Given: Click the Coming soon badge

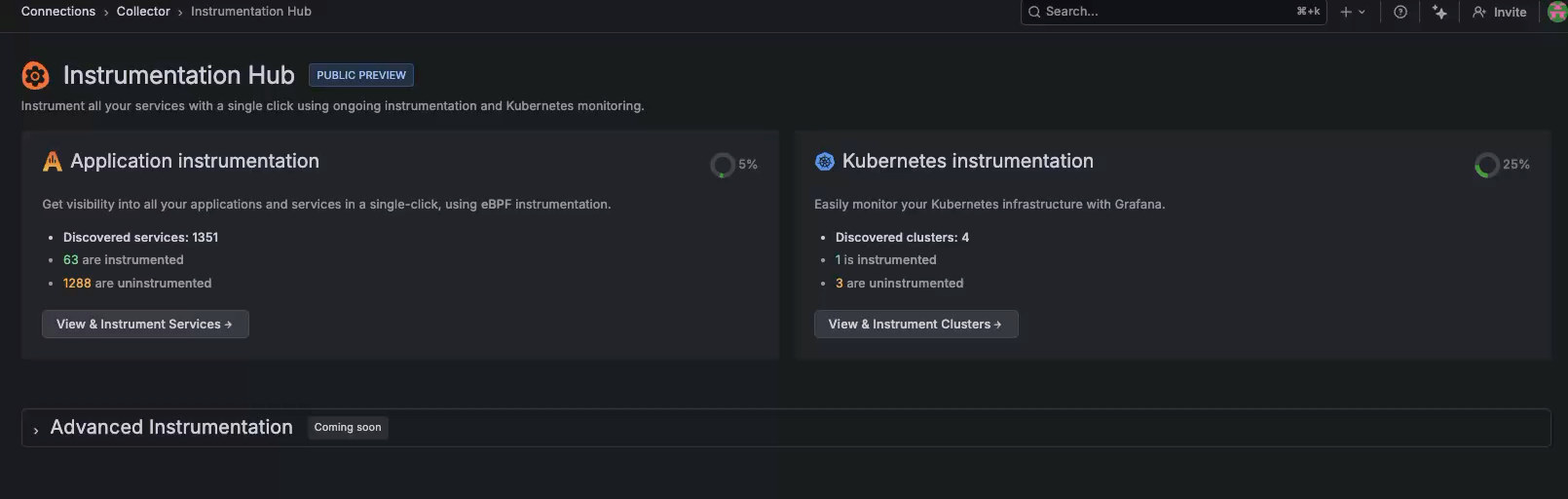Looking at the screenshot, I should tap(348, 428).
